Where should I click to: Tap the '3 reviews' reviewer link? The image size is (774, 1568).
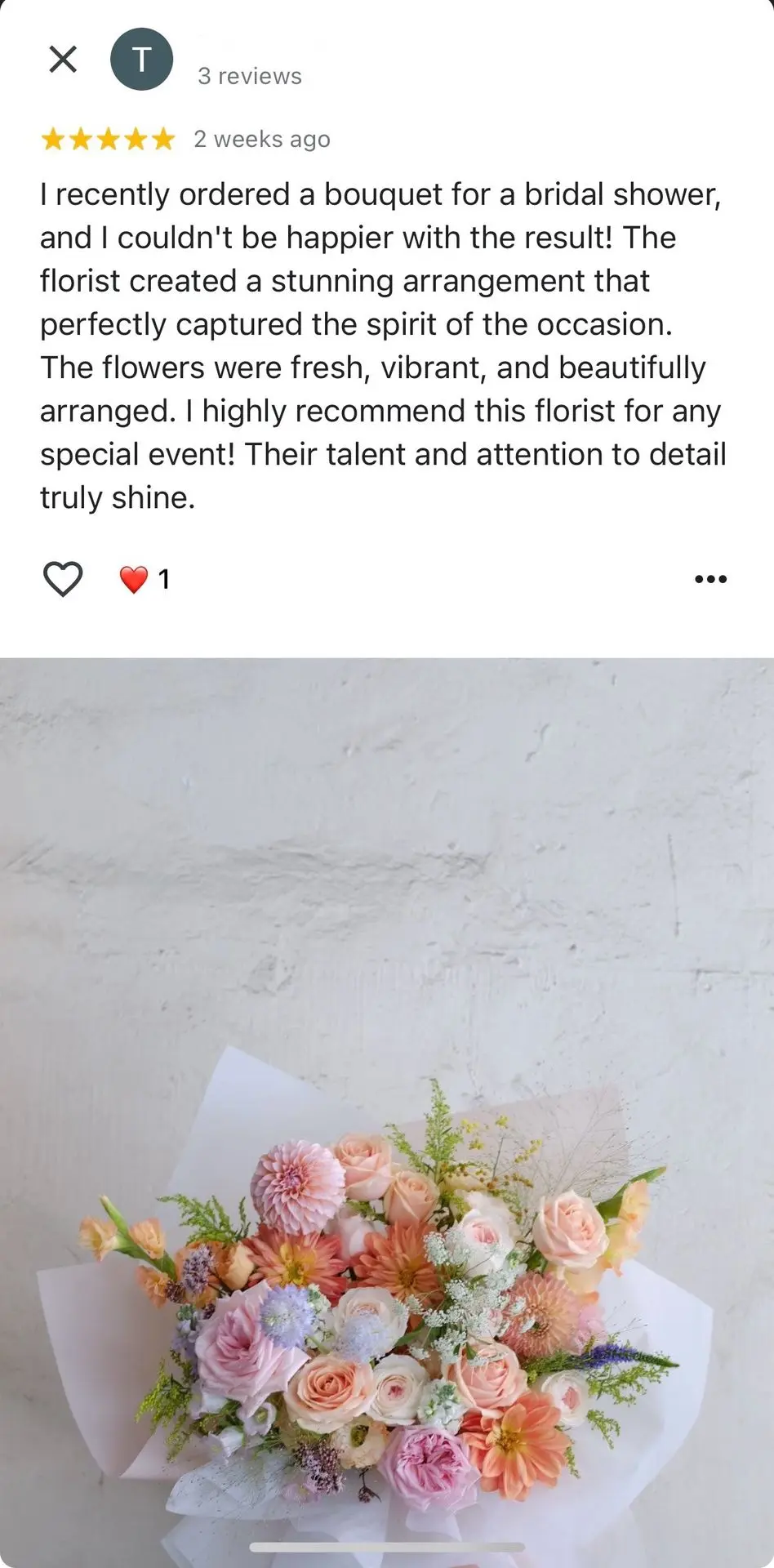(x=250, y=76)
